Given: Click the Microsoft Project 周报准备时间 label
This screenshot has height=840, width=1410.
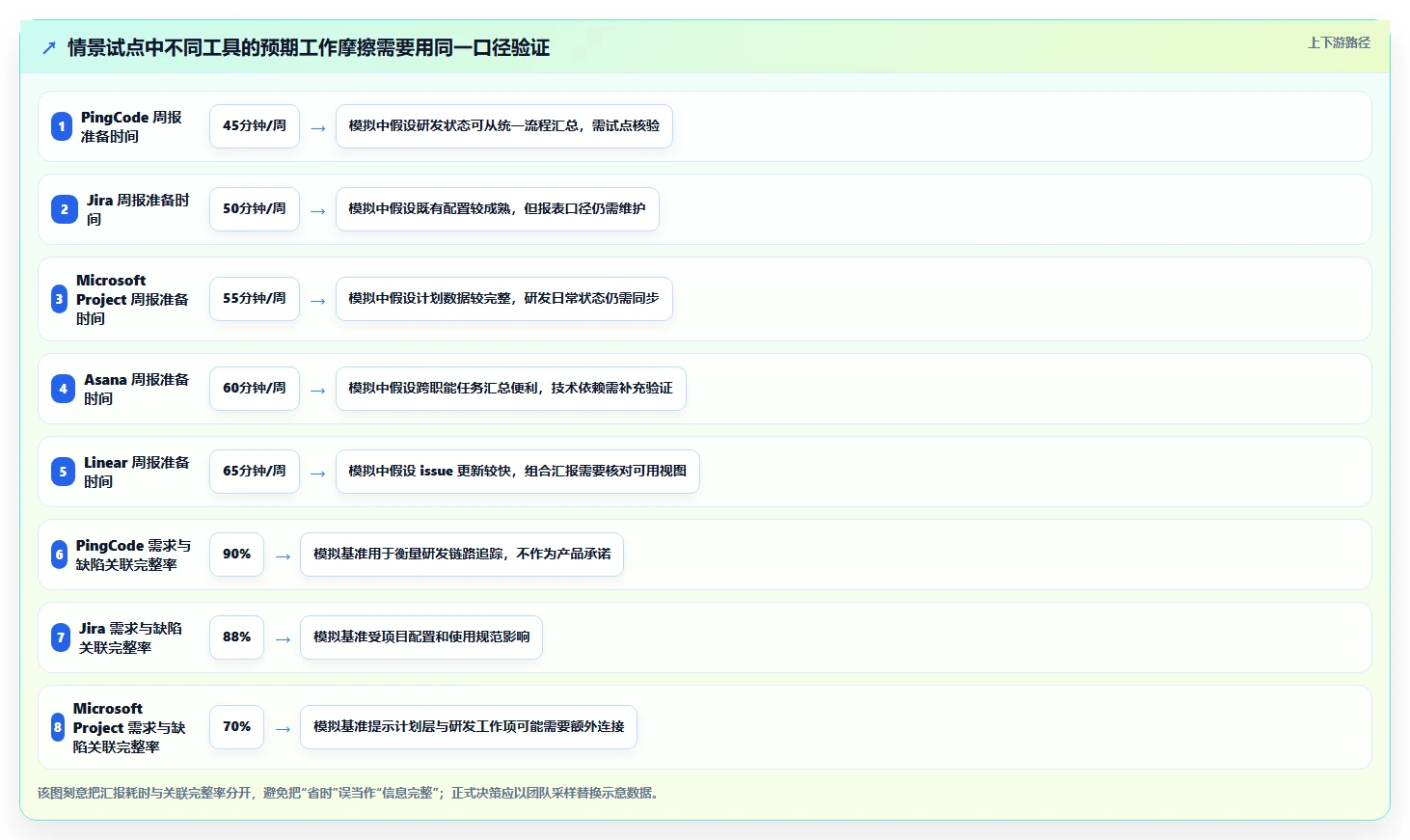Looking at the screenshot, I should click(133, 299).
